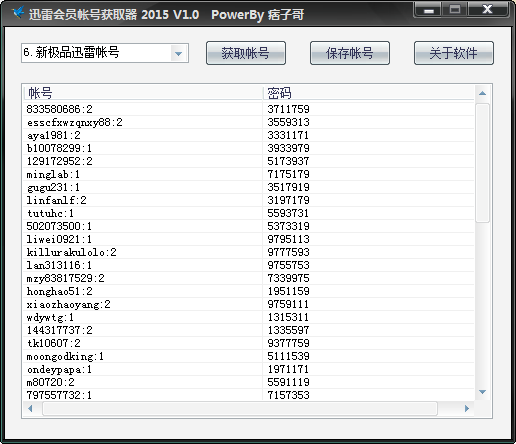Screen dimensions: 516x444
Task: Click the 保存帐号 button
Action: tap(350, 53)
